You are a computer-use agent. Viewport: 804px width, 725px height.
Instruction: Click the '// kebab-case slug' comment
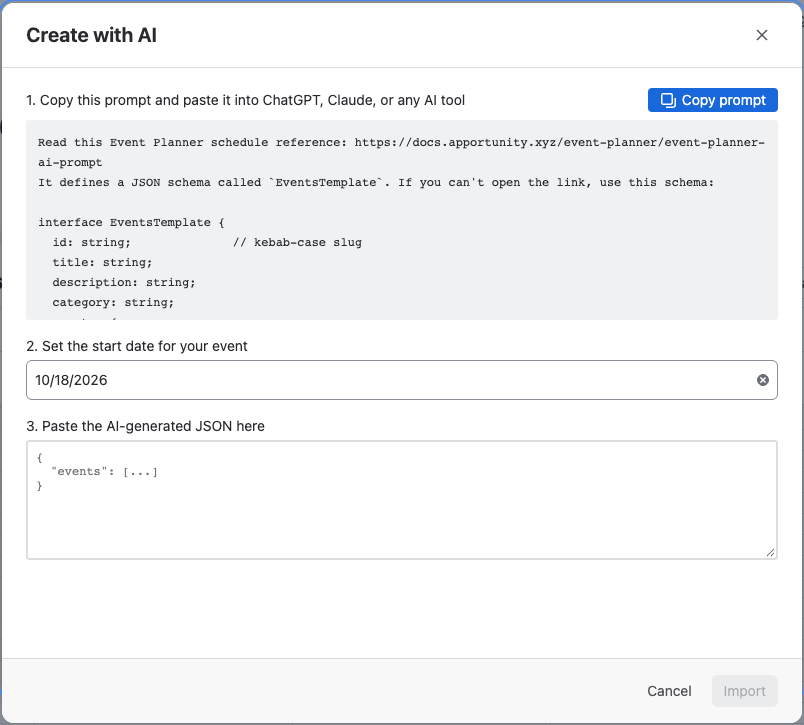[297, 243]
